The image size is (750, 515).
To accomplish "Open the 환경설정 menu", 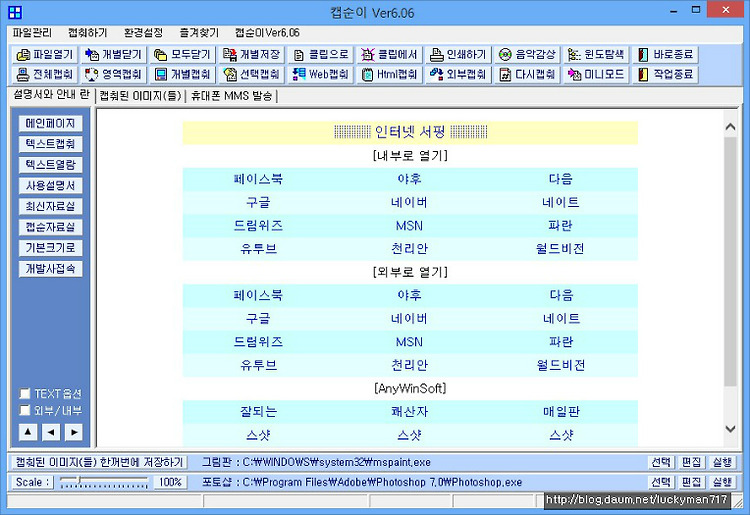I will click(143, 33).
